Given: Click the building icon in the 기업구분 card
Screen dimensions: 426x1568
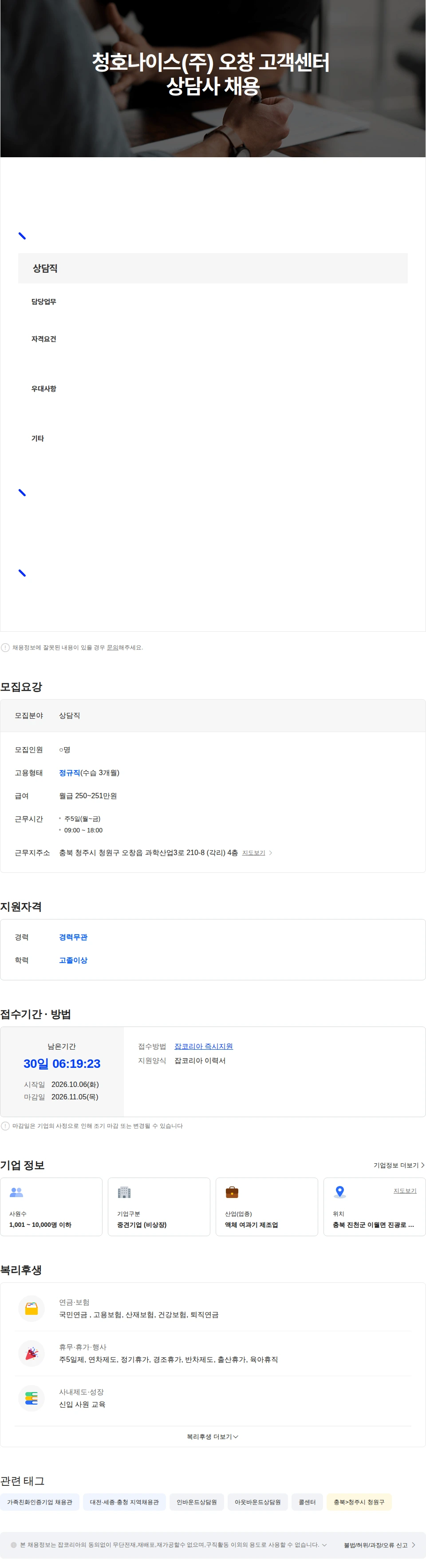Looking at the screenshot, I should pos(124,1192).
